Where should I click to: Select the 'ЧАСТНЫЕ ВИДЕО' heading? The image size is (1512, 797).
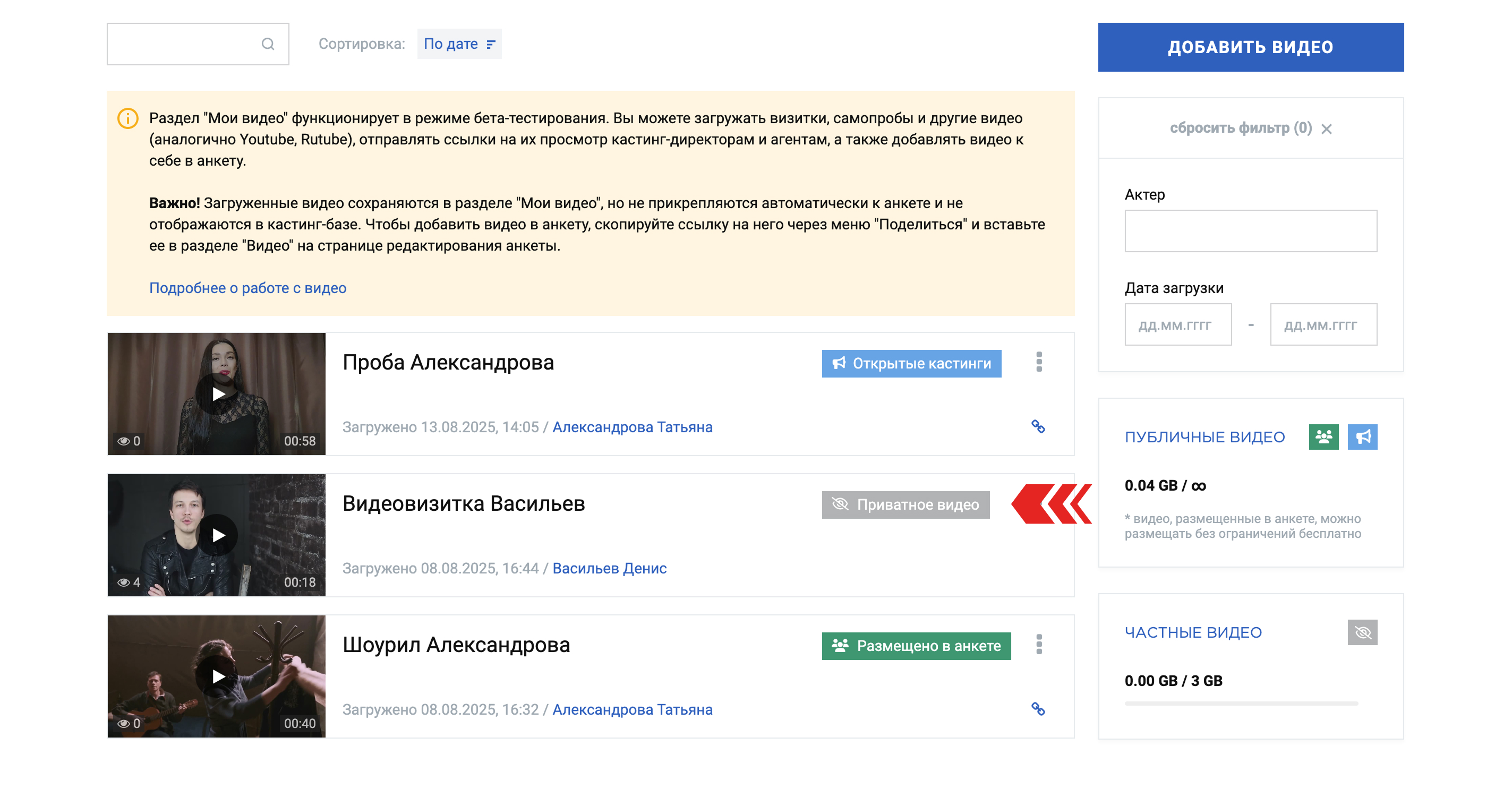[x=1193, y=633]
